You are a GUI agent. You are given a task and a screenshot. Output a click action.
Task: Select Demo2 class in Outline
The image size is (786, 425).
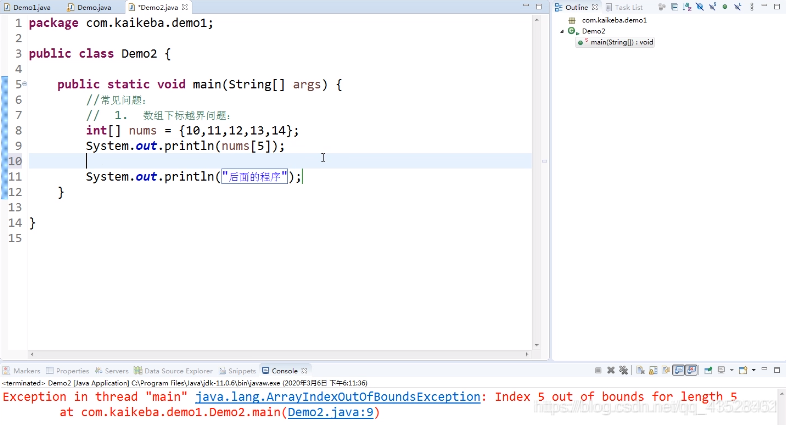coord(594,31)
